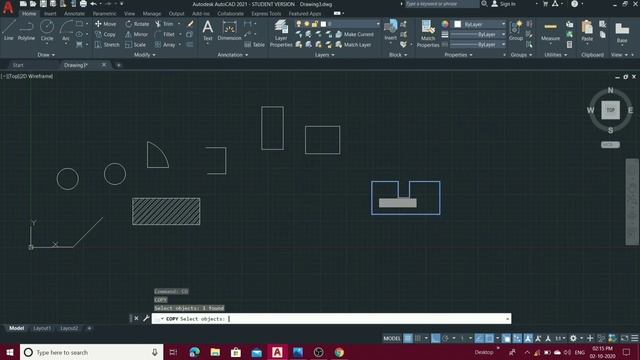Open Layer Properties manager
Screen dimensions: 640x360
pyautogui.click(x=281, y=33)
